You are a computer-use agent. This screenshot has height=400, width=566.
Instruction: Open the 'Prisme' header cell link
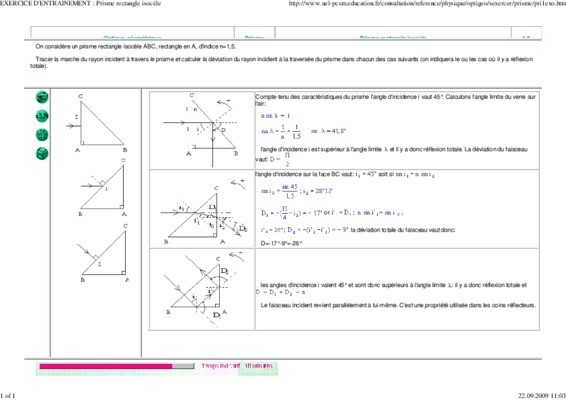point(254,37)
